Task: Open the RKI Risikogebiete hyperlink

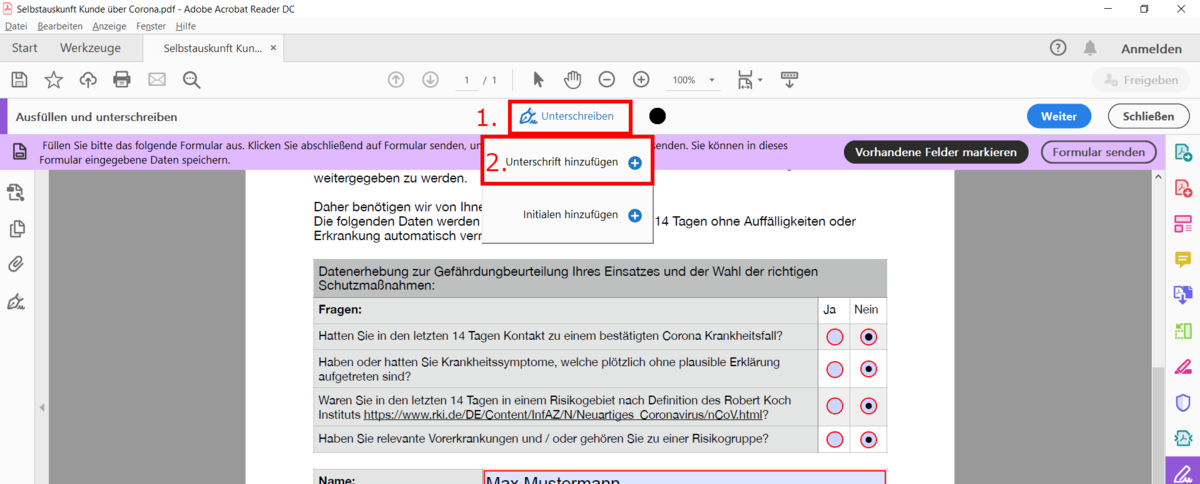Action: point(565,414)
